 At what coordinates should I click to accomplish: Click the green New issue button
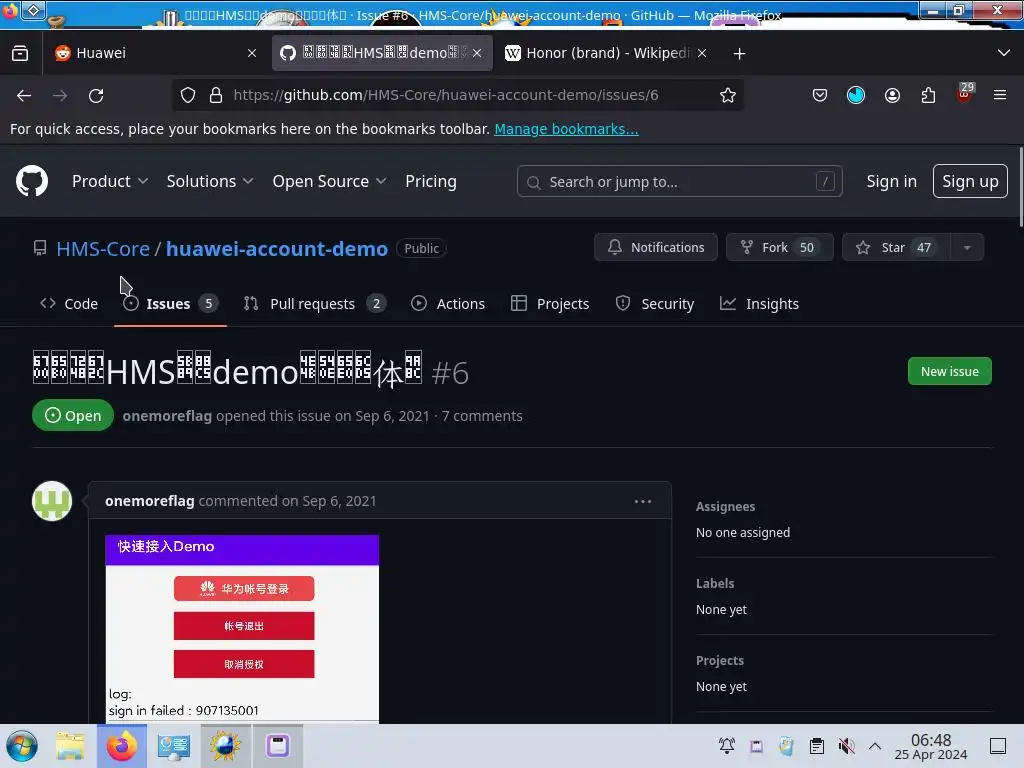(x=950, y=372)
